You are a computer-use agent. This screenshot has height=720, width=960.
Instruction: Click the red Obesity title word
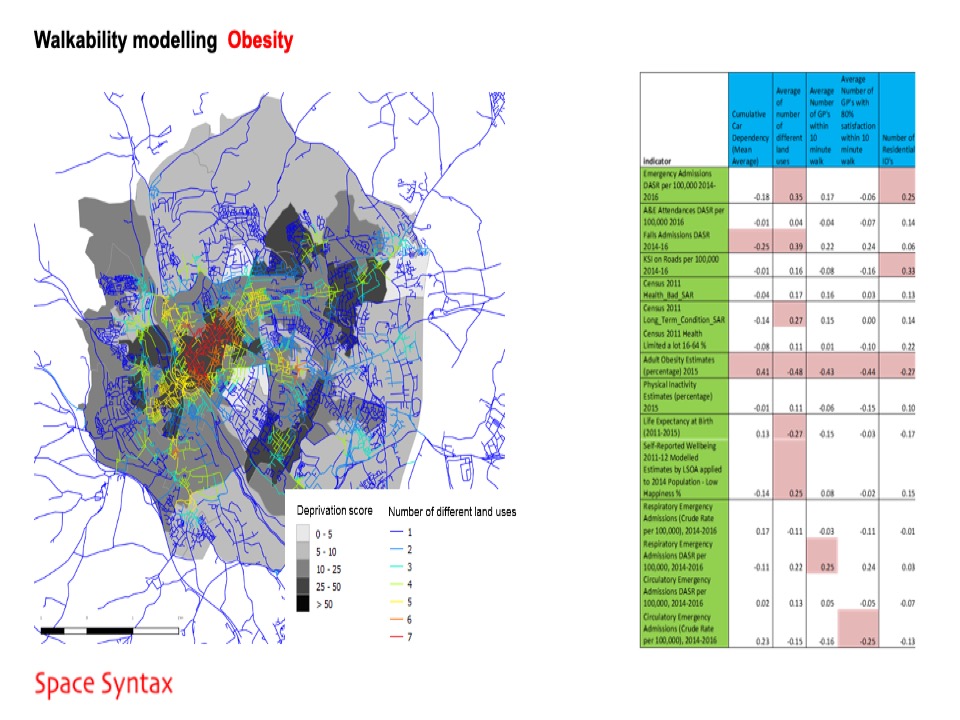coord(260,41)
